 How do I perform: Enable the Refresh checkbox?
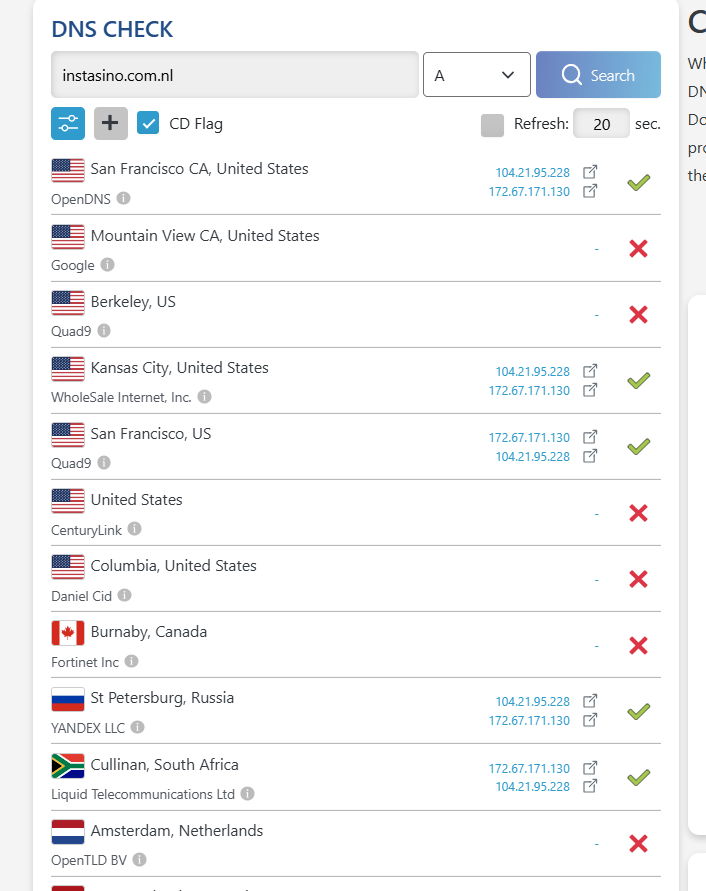492,125
